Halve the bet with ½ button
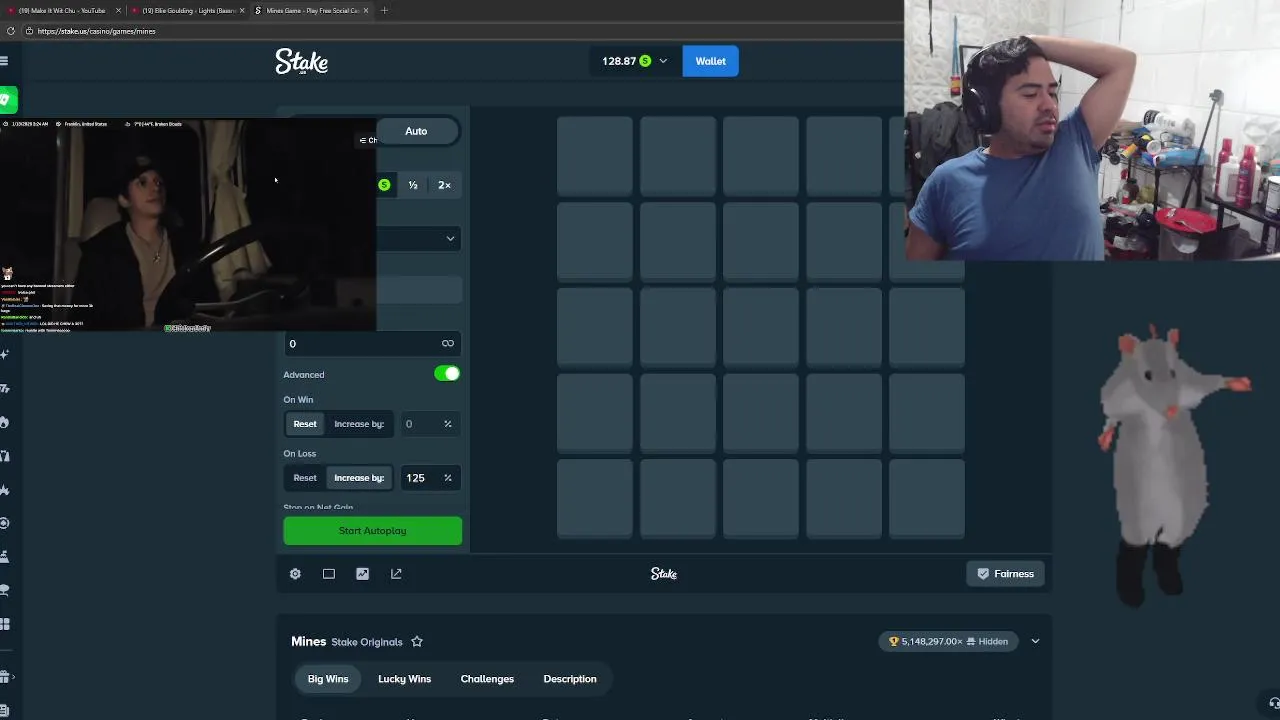This screenshot has height=720, width=1280. pos(413,185)
